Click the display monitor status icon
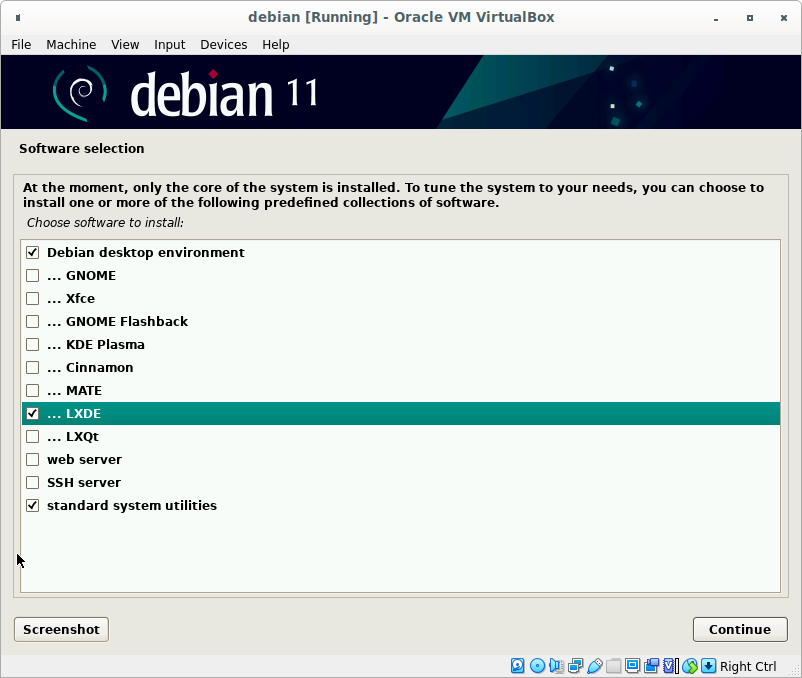 click(633, 666)
